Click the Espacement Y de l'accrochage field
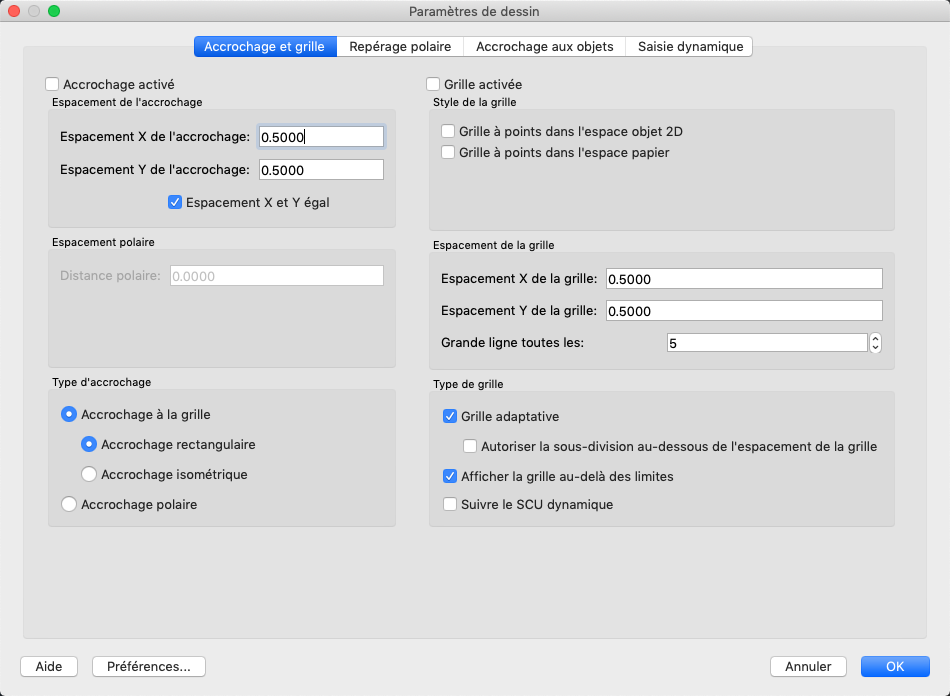The height and width of the screenshot is (696, 950). click(x=321, y=170)
